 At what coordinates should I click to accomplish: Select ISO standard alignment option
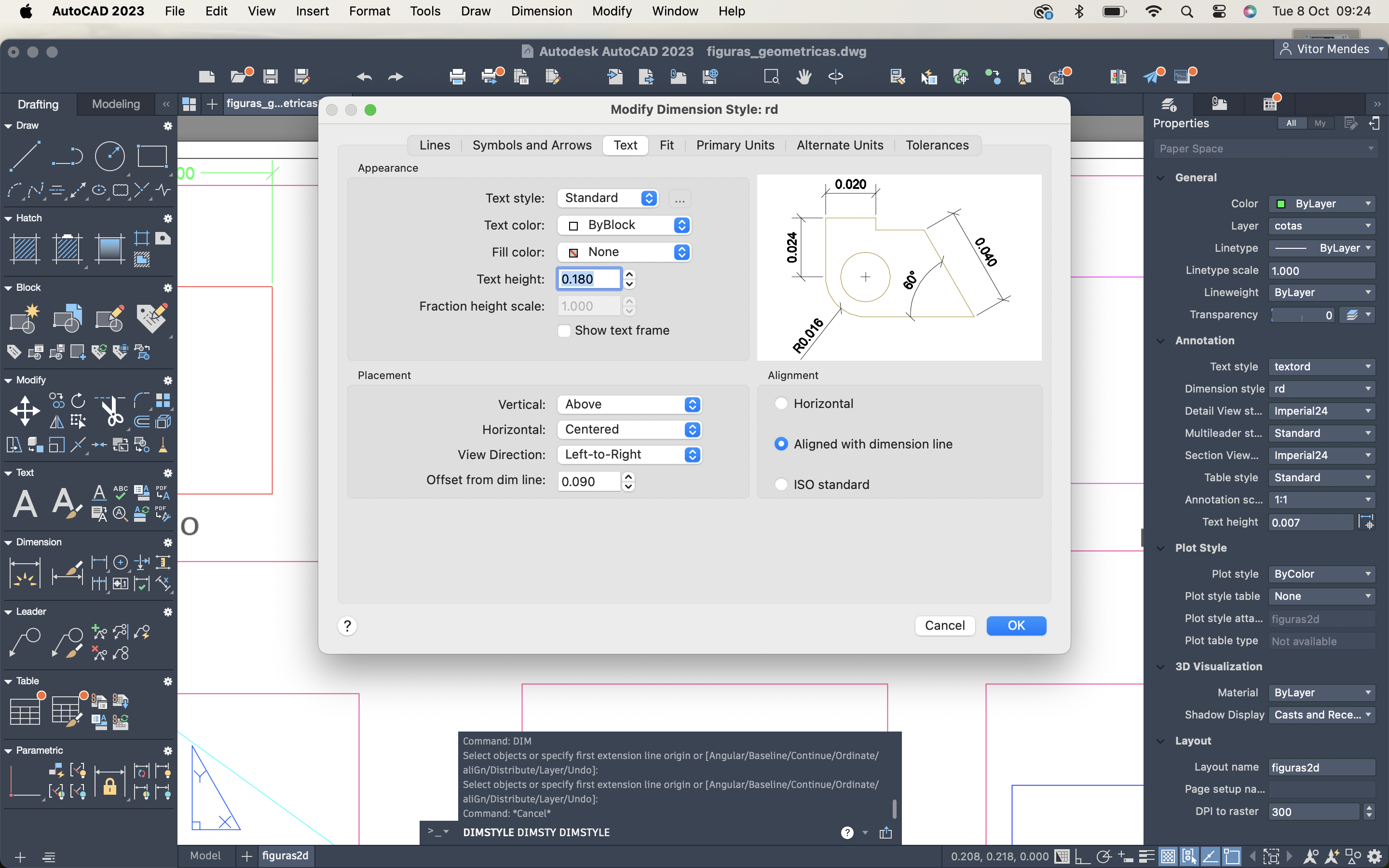[781, 485]
